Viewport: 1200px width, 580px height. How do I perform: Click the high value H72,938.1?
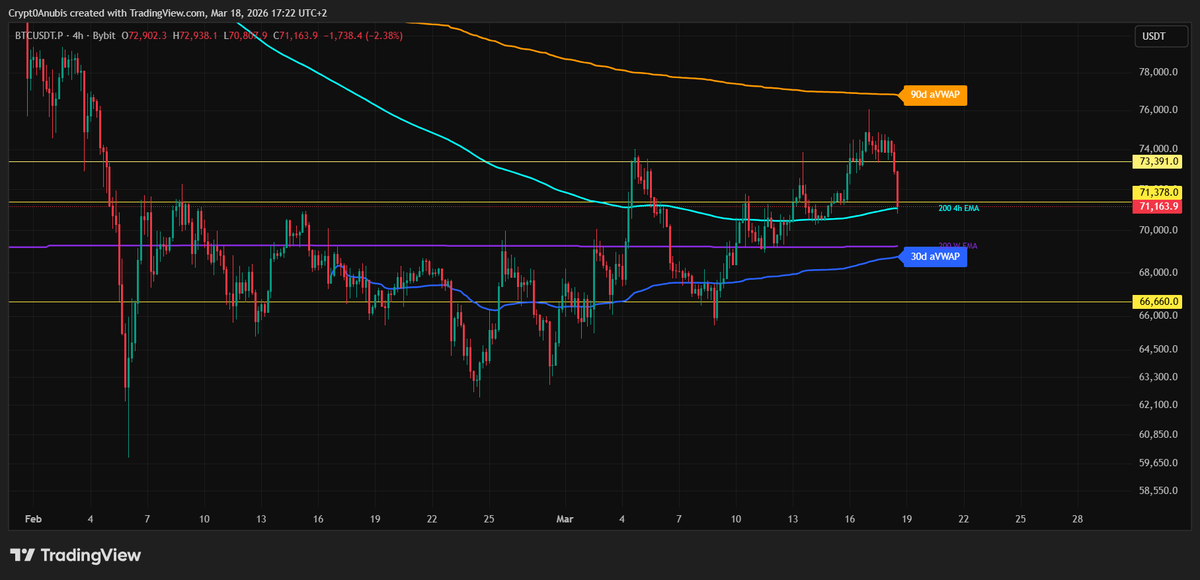(x=195, y=36)
